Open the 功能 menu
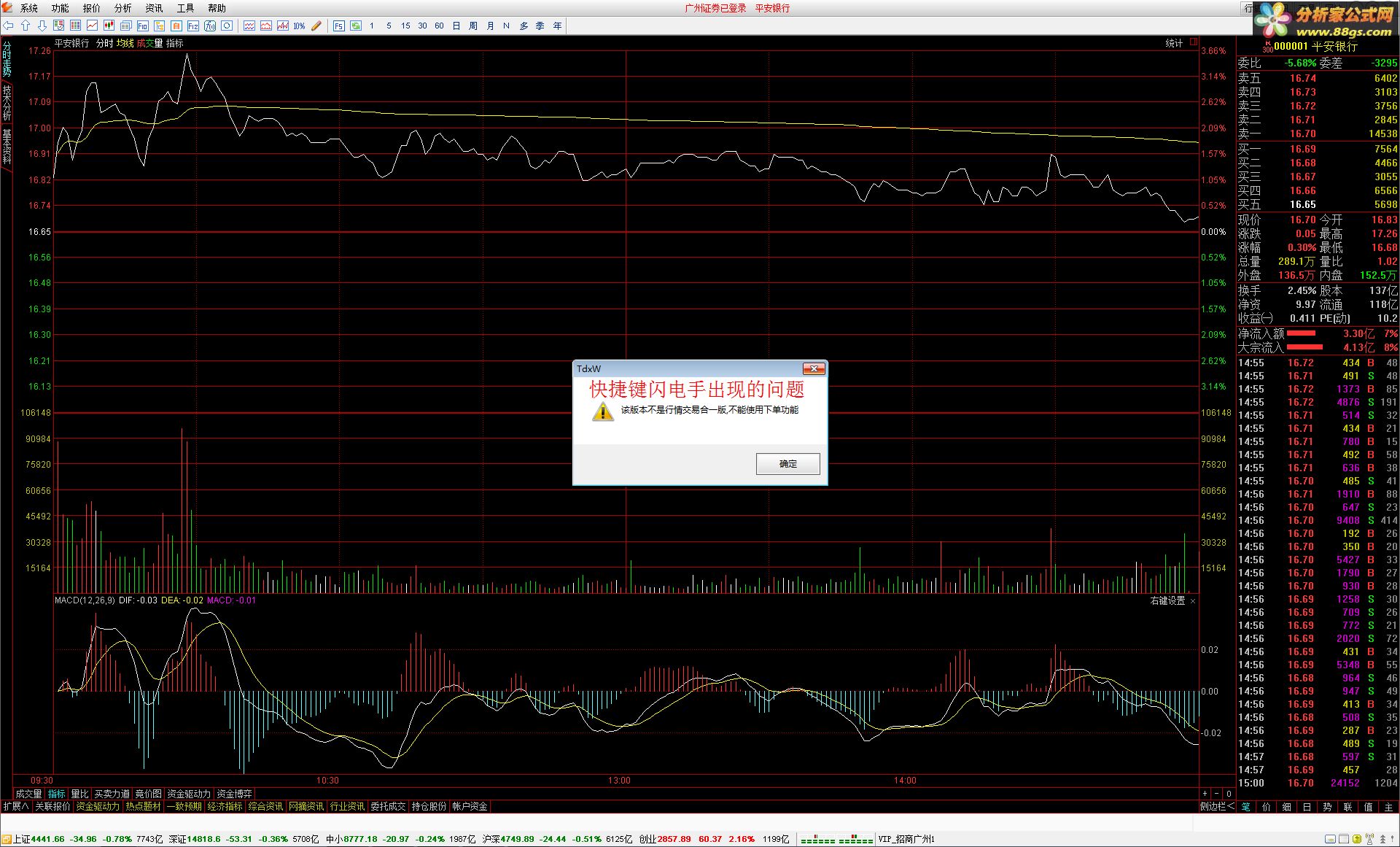Viewport: 1400px width, 847px height. pos(61,8)
